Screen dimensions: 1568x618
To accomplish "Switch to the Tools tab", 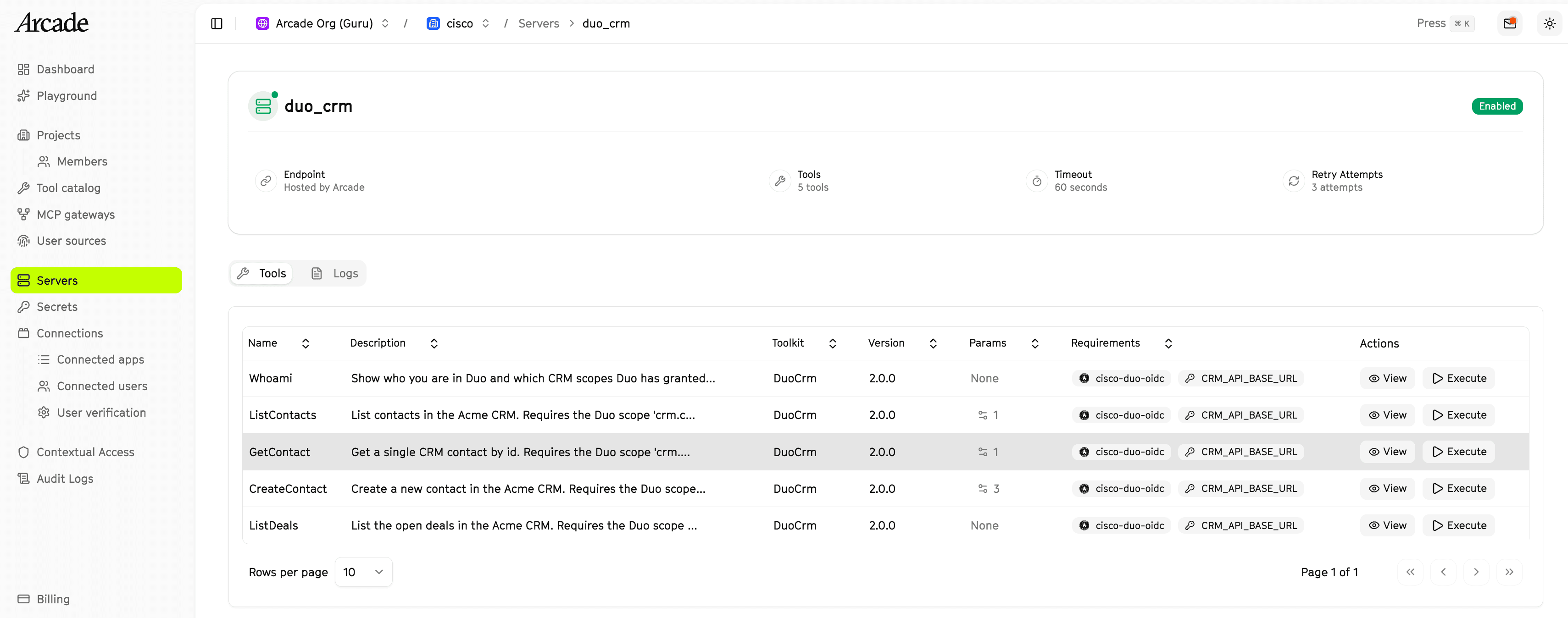I will pos(262,273).
